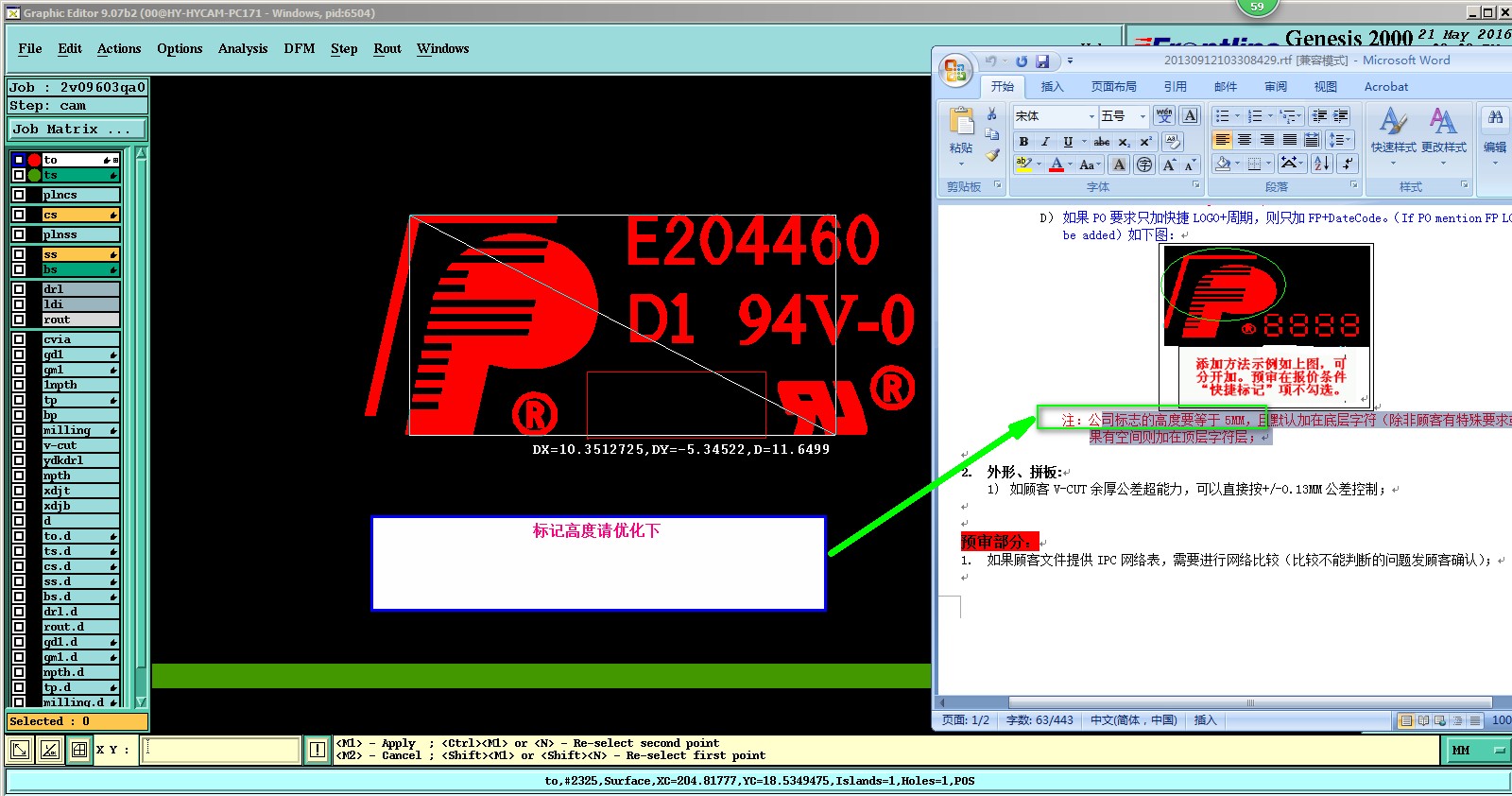Toggle Italic formatting in Word ribbon
1512x796 pixels.
pyautogui.click(x=1045, y=142)
